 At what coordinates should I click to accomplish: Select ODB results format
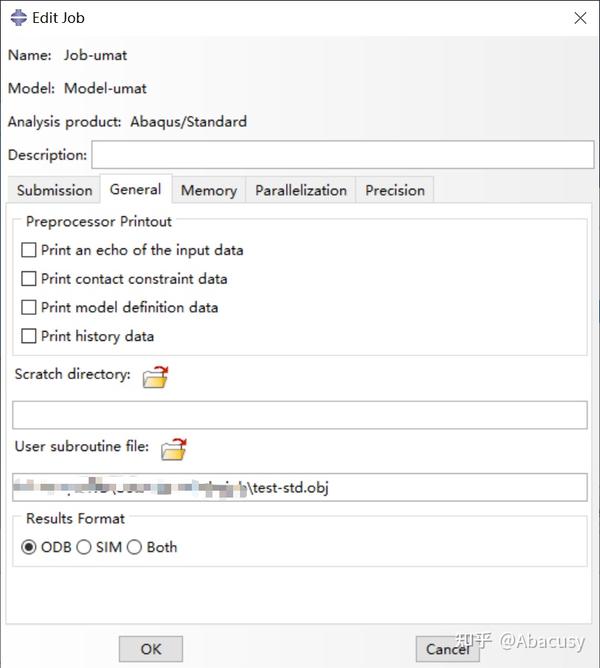[29, 547]
